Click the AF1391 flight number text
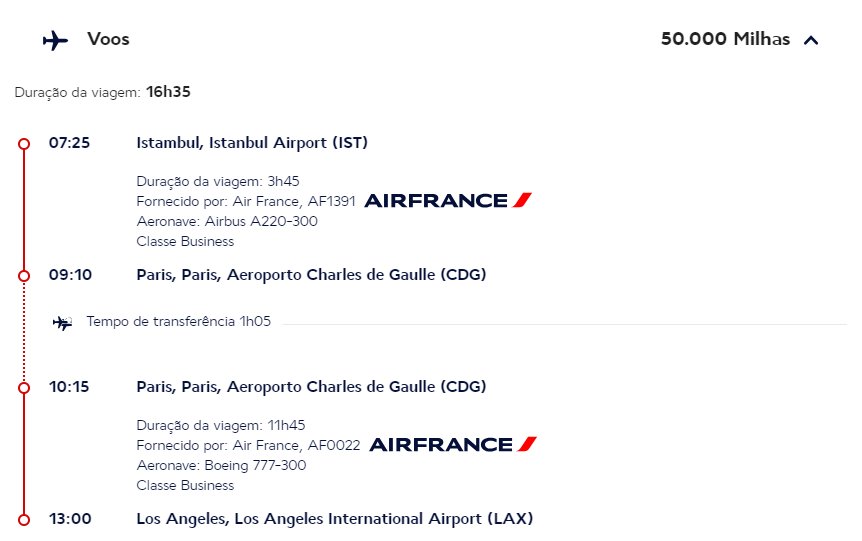Screen dimensions: 862x541 pos(331,202)
